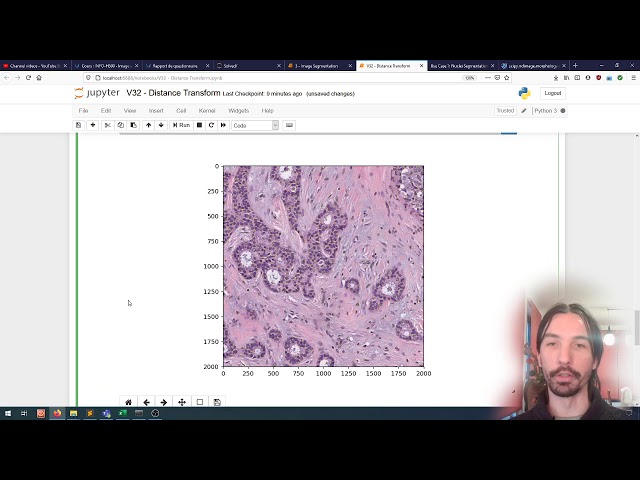Switch to 3 - Image Segmentation tab

tap(320, 66)
